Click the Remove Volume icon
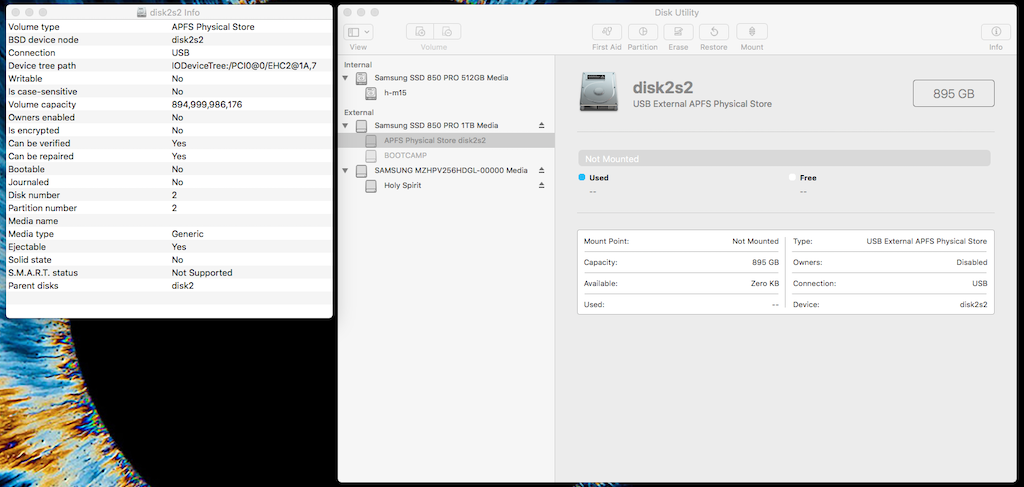Screen dimensions: 1024x487 [447, 32]
